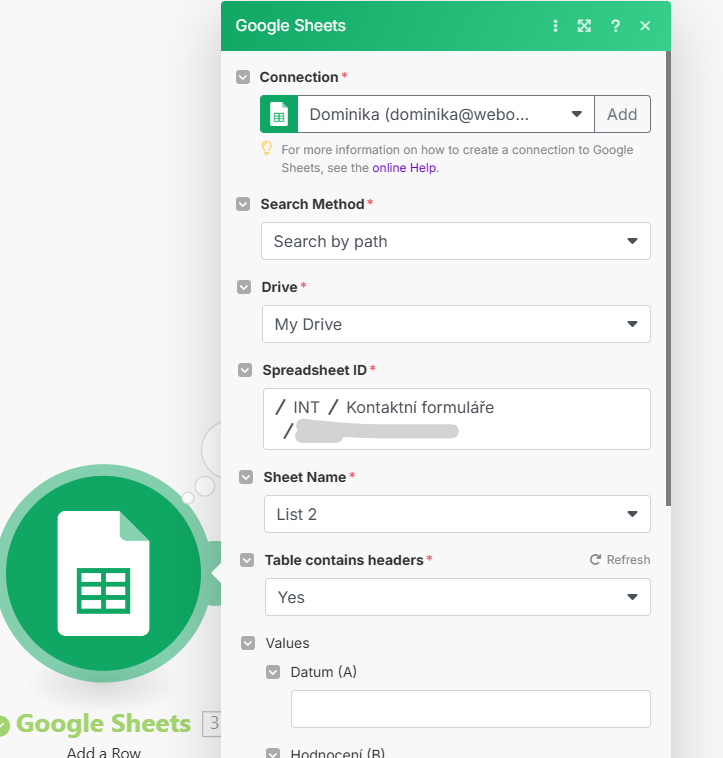Click the lightbulb hint icon
The image size is (723, 758).
pos(266,148)
